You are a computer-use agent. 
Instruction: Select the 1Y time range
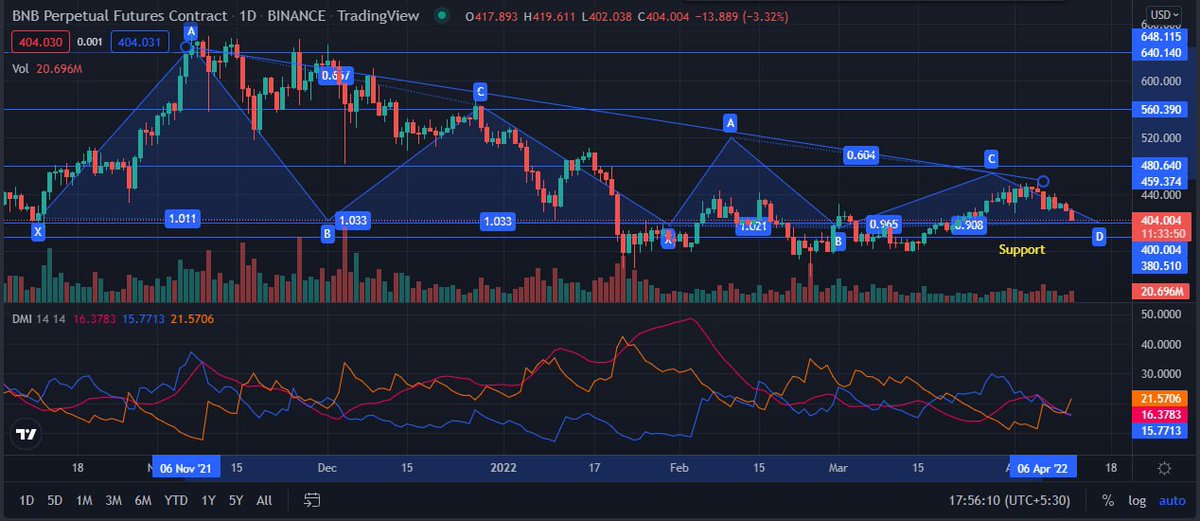208,500
